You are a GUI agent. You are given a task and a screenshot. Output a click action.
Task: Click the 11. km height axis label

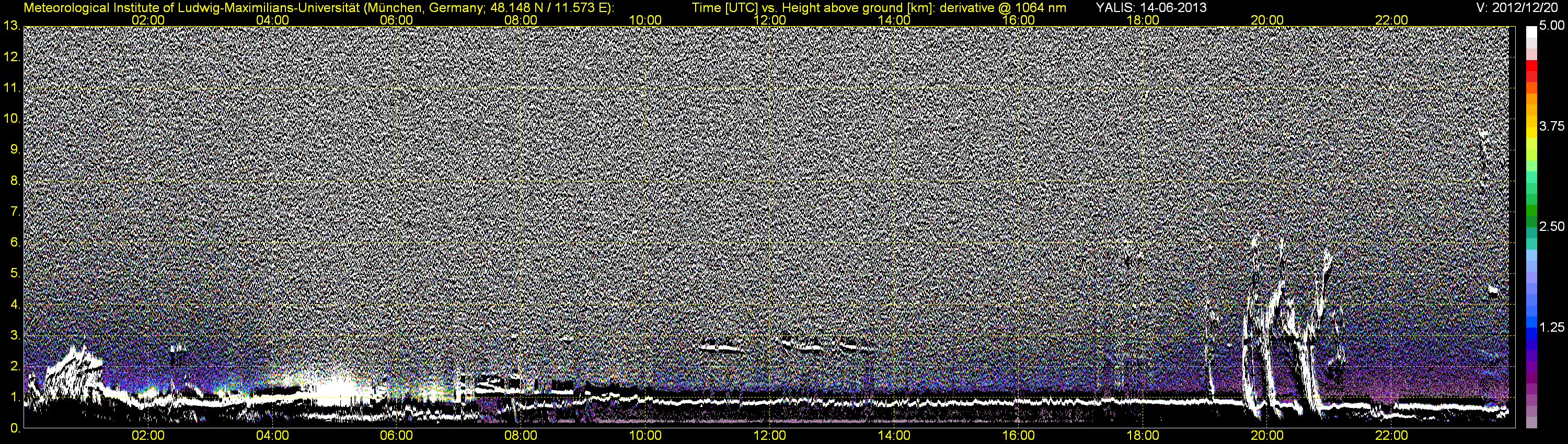pyautogui.click(x=11, y=88)
